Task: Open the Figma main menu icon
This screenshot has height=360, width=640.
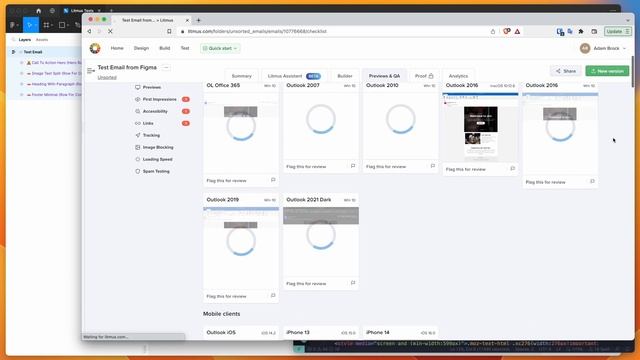Action: coord(13,25)
